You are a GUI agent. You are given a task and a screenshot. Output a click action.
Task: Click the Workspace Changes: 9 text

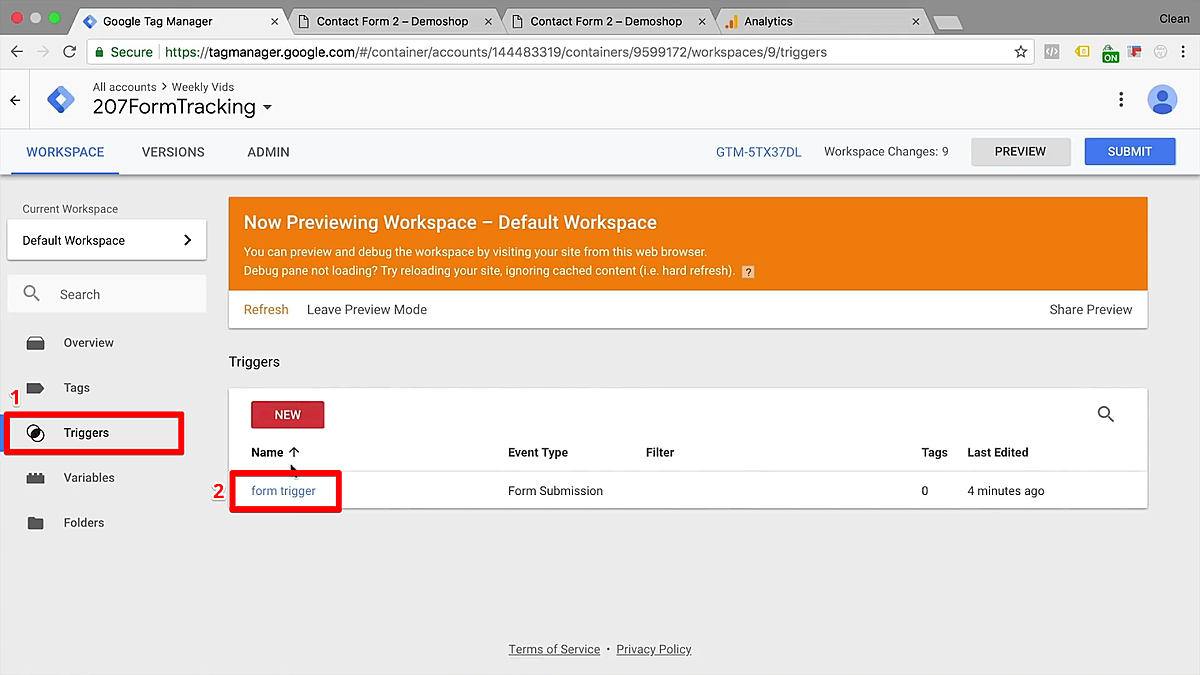886,152
